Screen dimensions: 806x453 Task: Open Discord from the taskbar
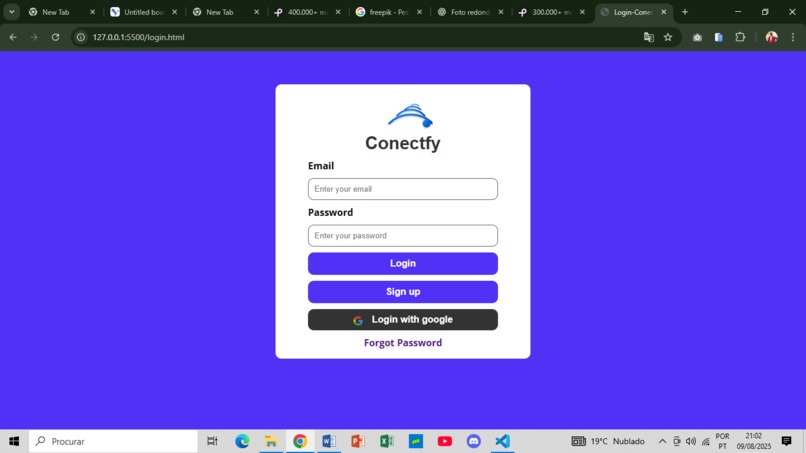tap(473, 441)
